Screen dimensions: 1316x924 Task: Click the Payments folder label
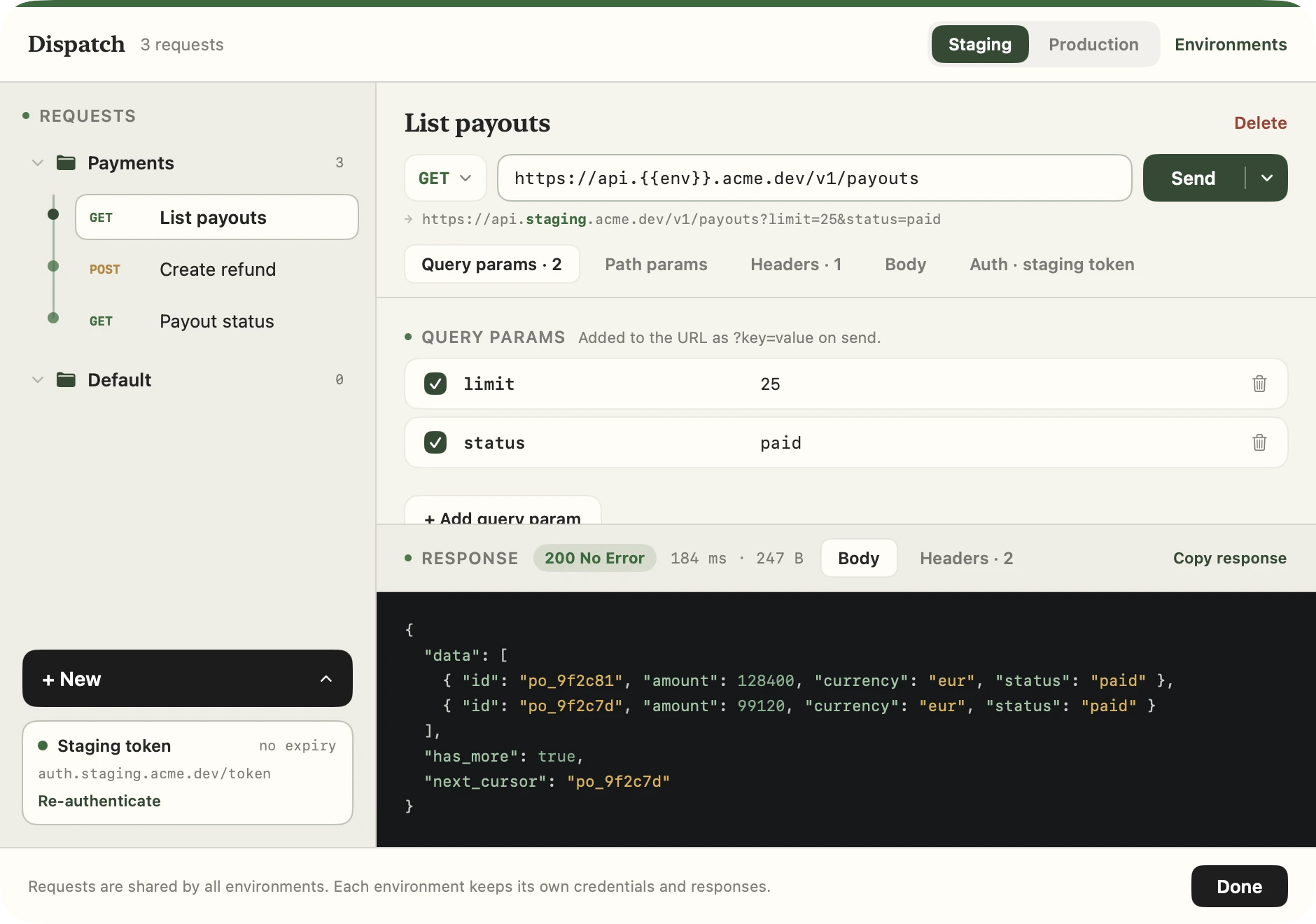131,163
